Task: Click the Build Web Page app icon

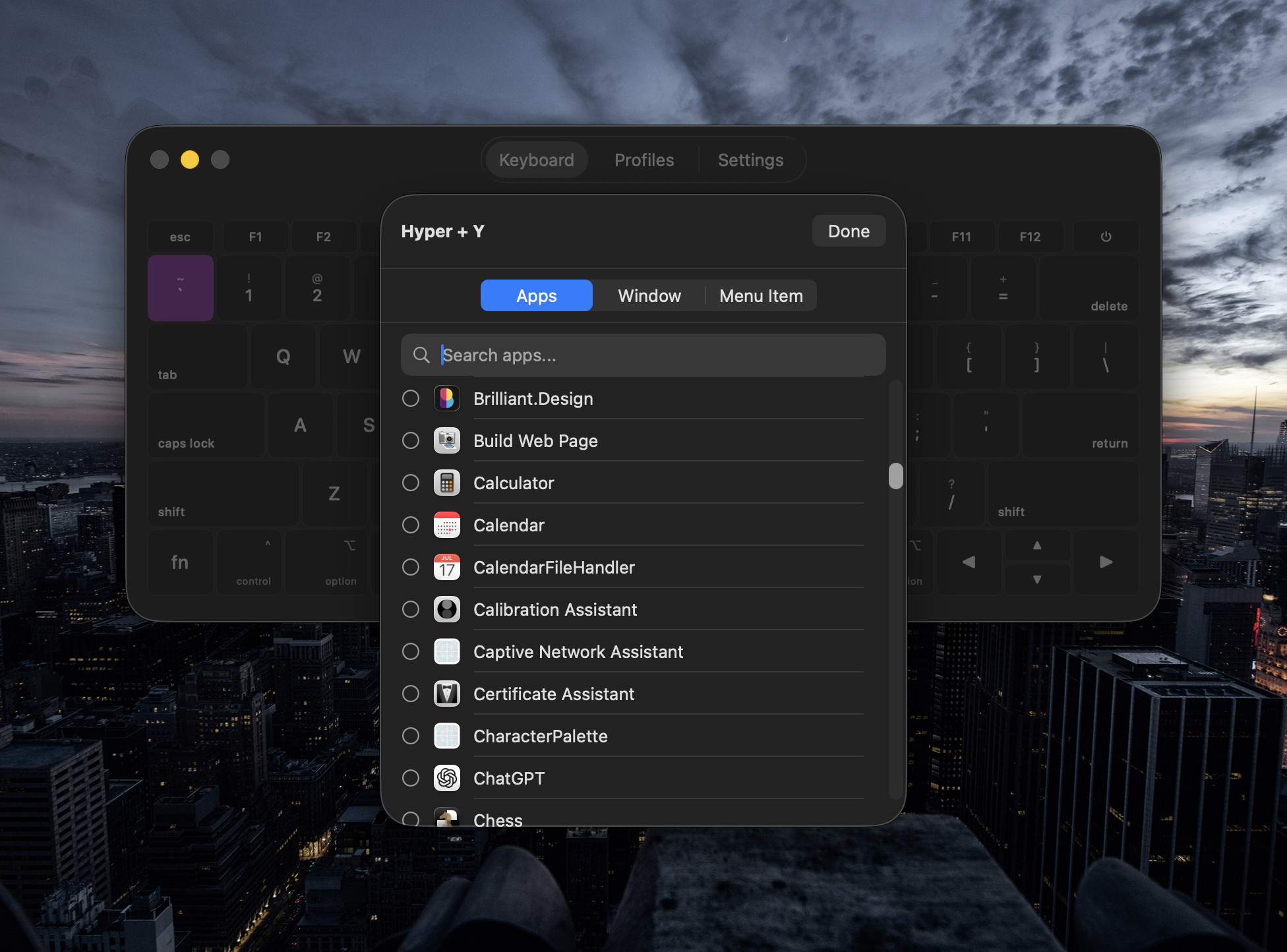Action: (x=447, y=441)
